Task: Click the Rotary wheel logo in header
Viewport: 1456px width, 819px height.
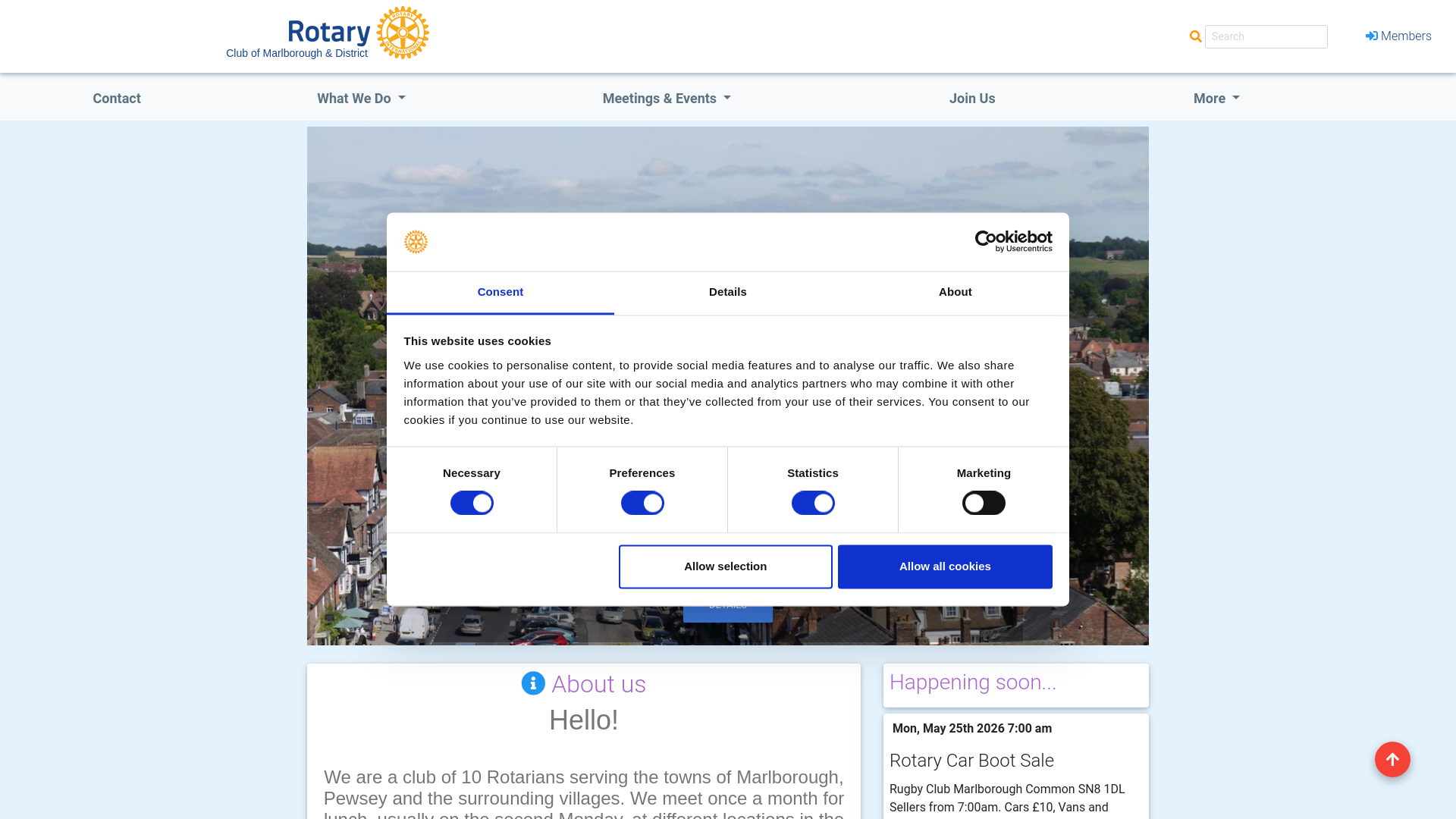Action: 403,33
